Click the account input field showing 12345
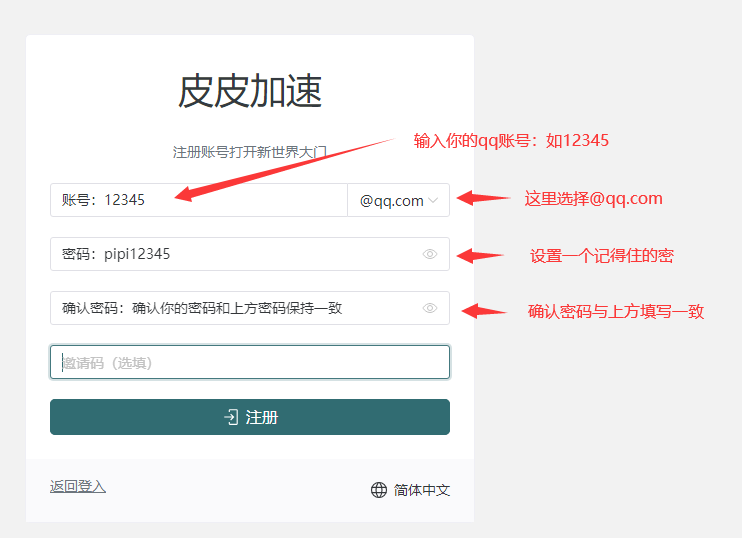 click(199, 200)
